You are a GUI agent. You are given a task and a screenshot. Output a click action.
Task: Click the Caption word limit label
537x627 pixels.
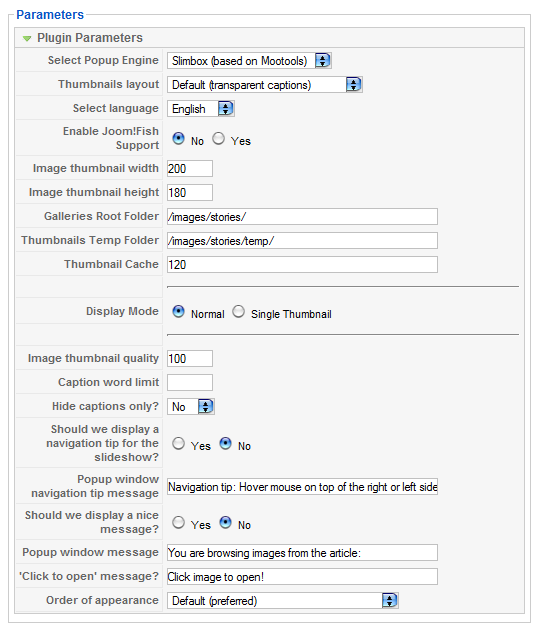(x=109, y=382)
